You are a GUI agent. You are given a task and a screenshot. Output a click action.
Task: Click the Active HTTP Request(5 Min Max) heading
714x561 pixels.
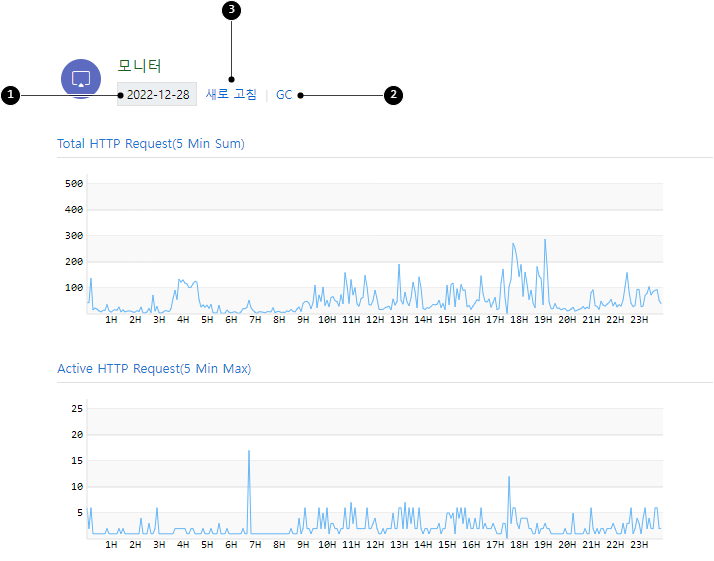click(x=154, y=368)
